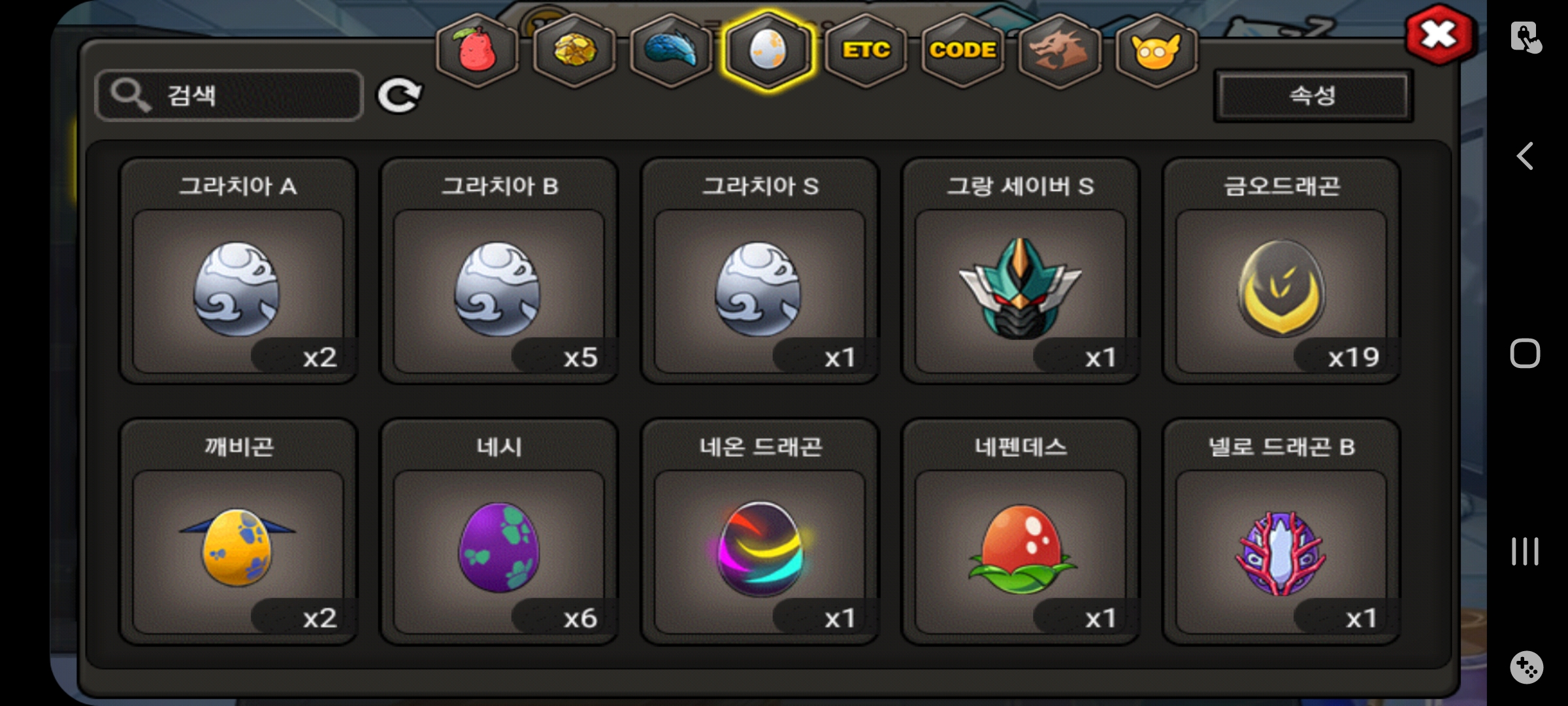This screenshot has height=706, width=1568.
Task: Open the yellow mask creature tab
Action: tap(1156, 50)
